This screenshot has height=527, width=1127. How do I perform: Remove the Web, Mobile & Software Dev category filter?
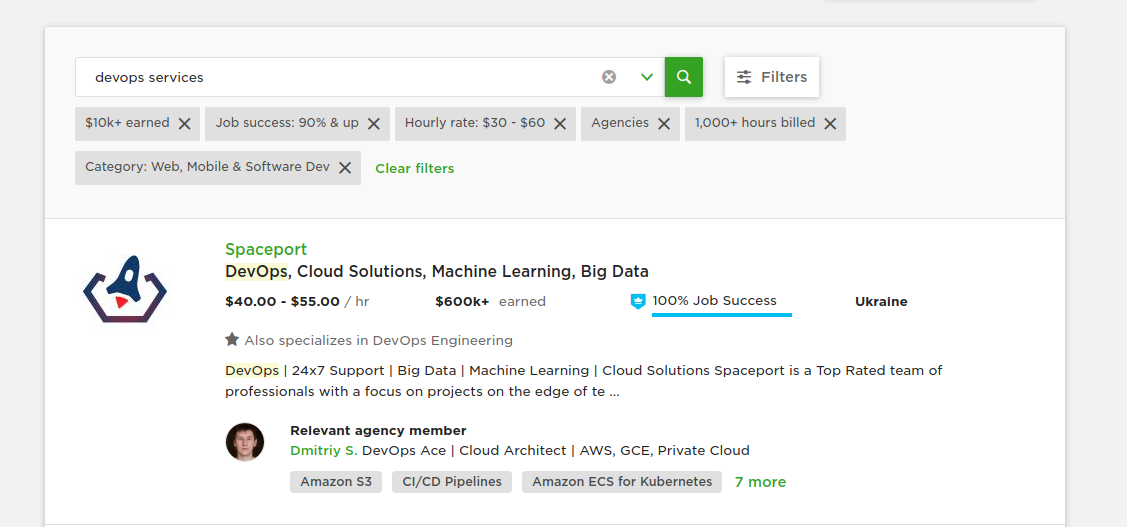345,168
